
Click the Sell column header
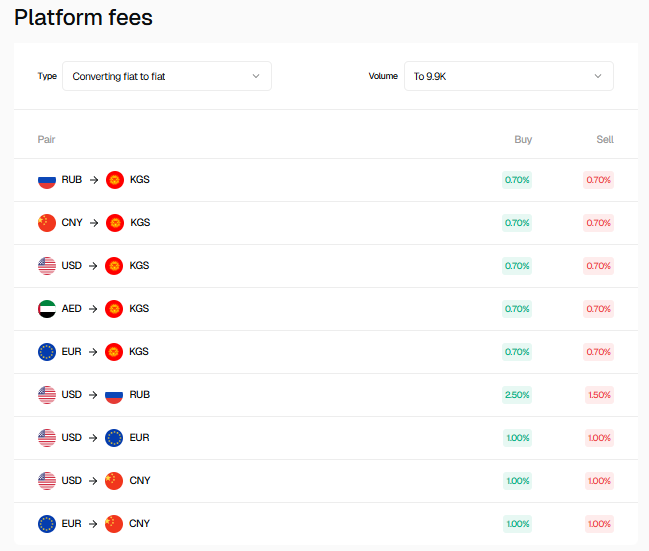pyautogui.click(x=604, y=140)
